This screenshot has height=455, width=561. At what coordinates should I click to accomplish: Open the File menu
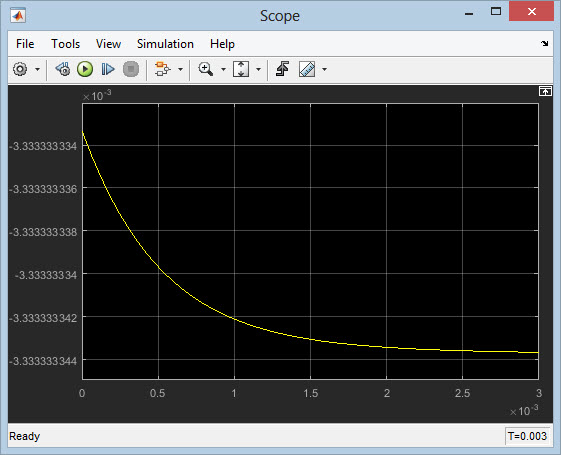(x=25, y=44)
